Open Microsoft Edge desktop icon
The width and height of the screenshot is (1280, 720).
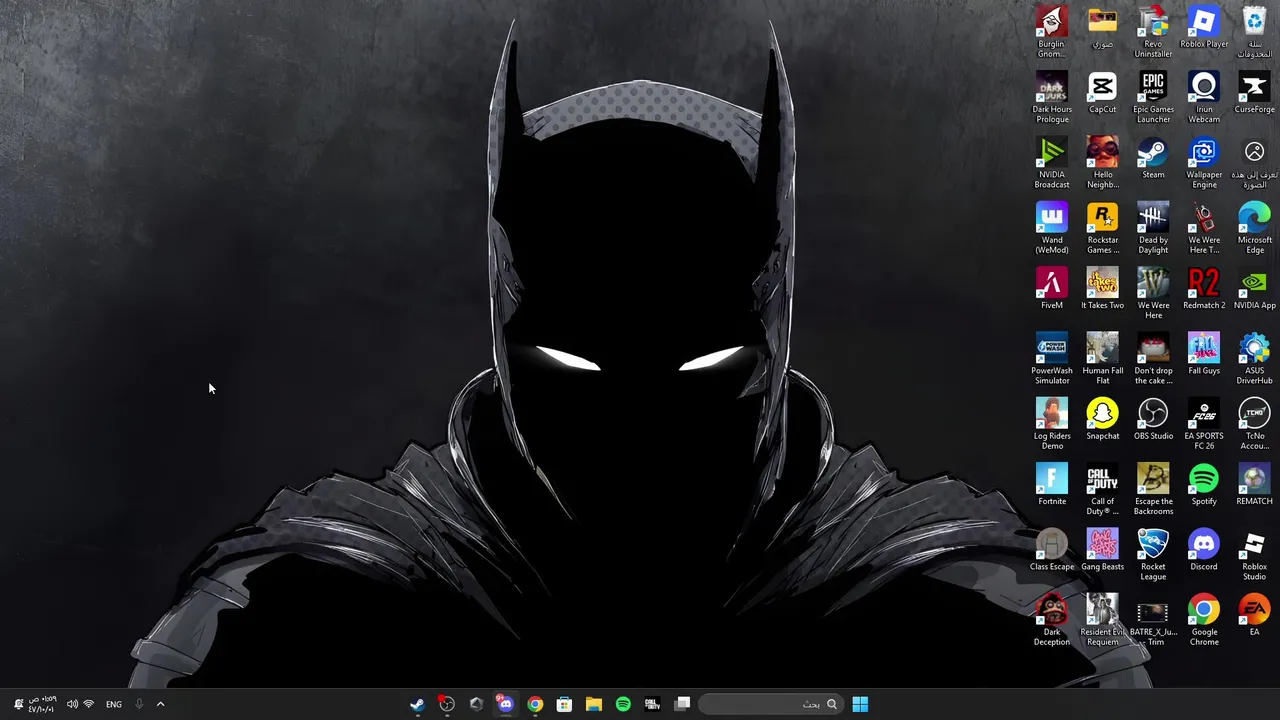(x=1254, y=228)
